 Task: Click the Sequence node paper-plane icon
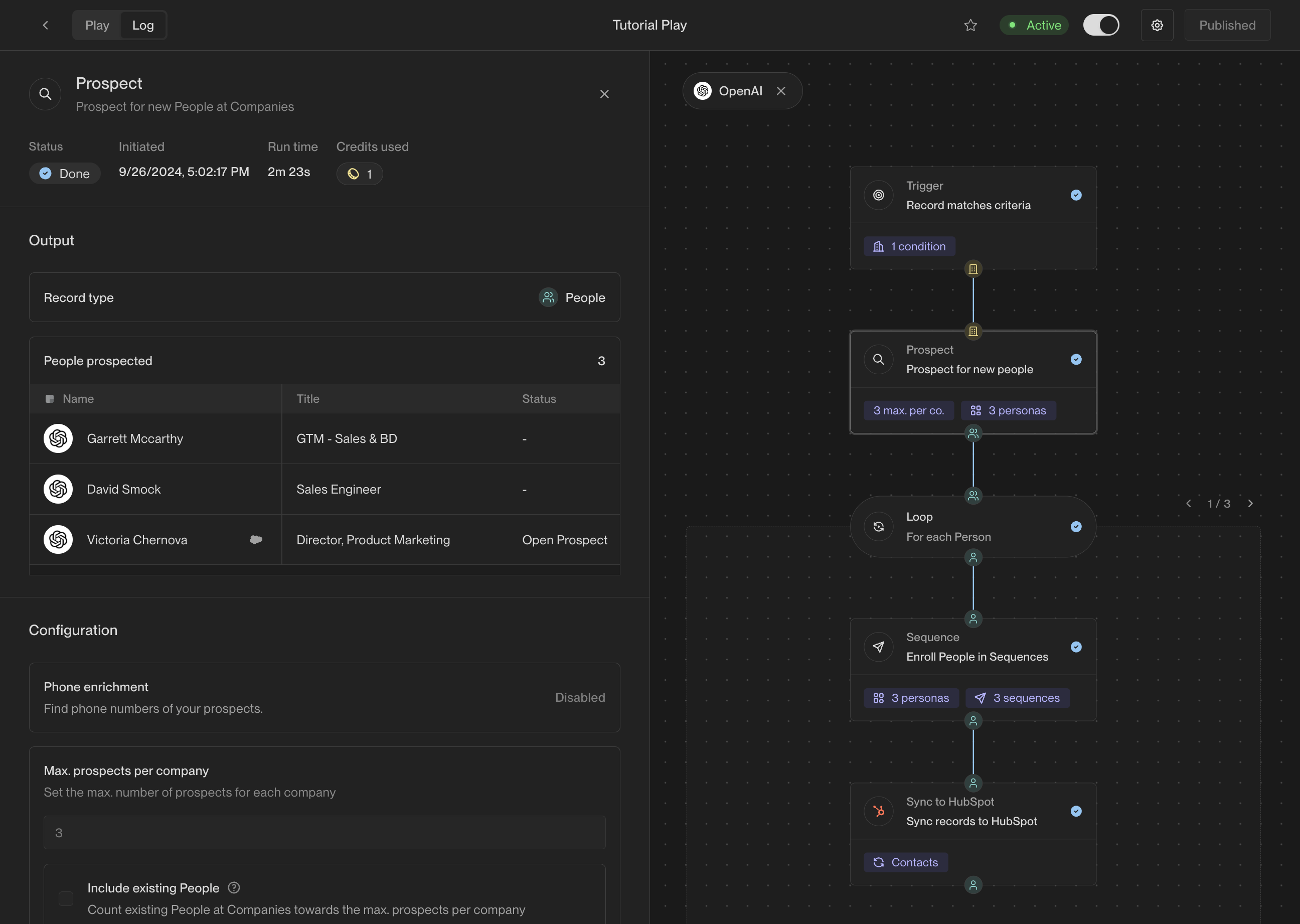point(878,647)
